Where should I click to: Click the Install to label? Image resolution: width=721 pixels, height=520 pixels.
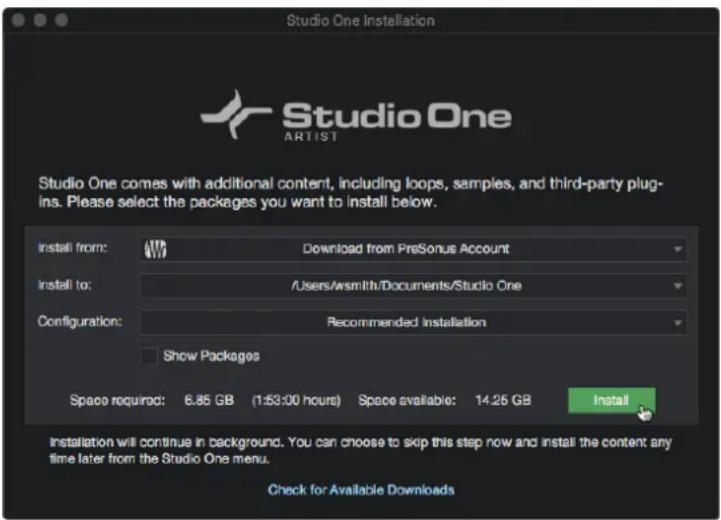(x=65, y=285)
